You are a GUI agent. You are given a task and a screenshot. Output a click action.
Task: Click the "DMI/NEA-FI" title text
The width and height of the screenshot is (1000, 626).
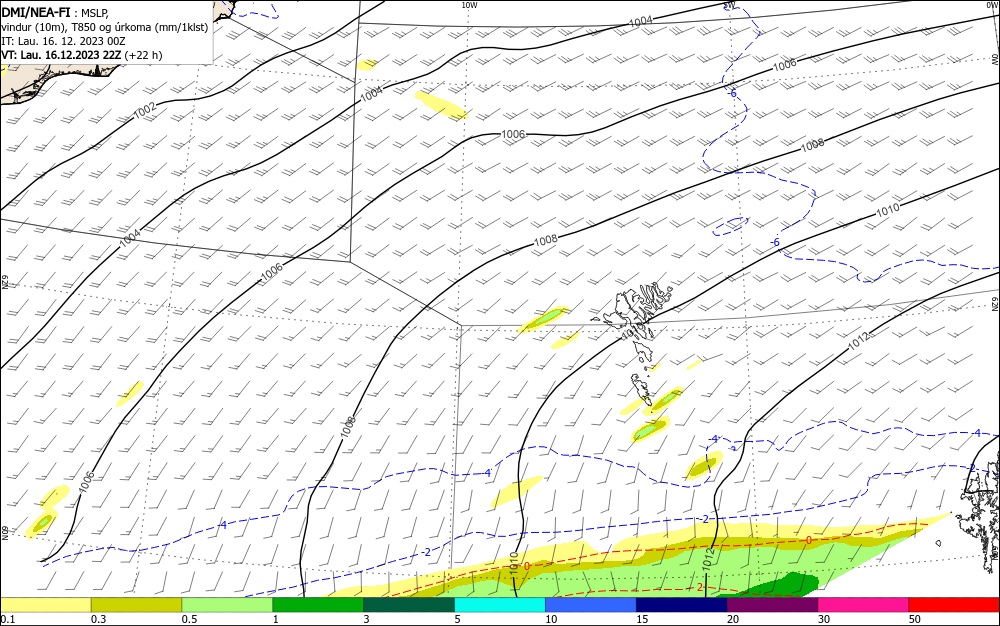pos(36,11)
